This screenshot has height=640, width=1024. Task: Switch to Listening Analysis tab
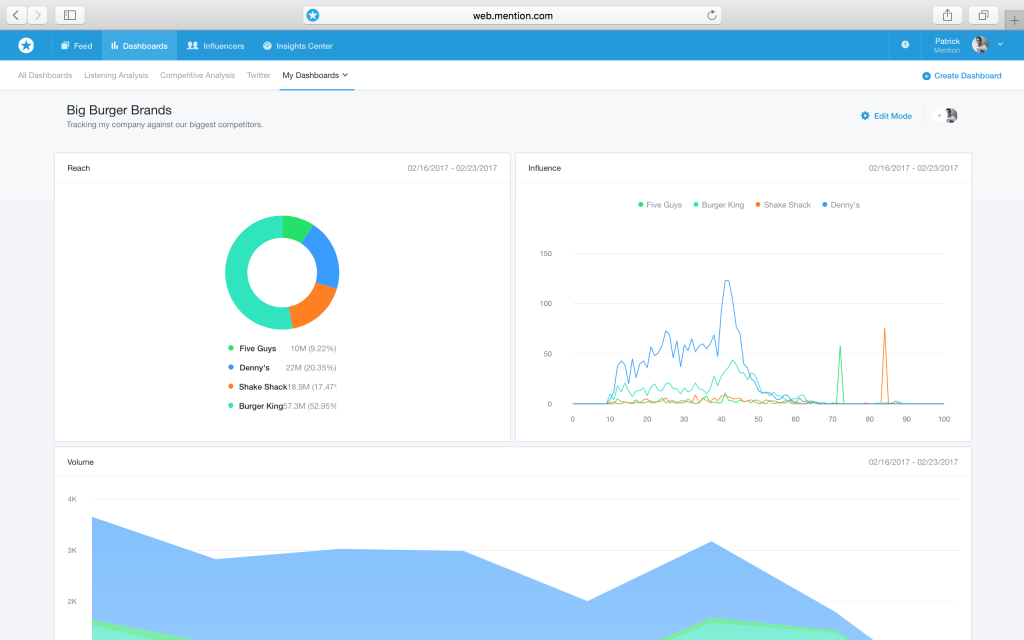[x=116, y=75]
